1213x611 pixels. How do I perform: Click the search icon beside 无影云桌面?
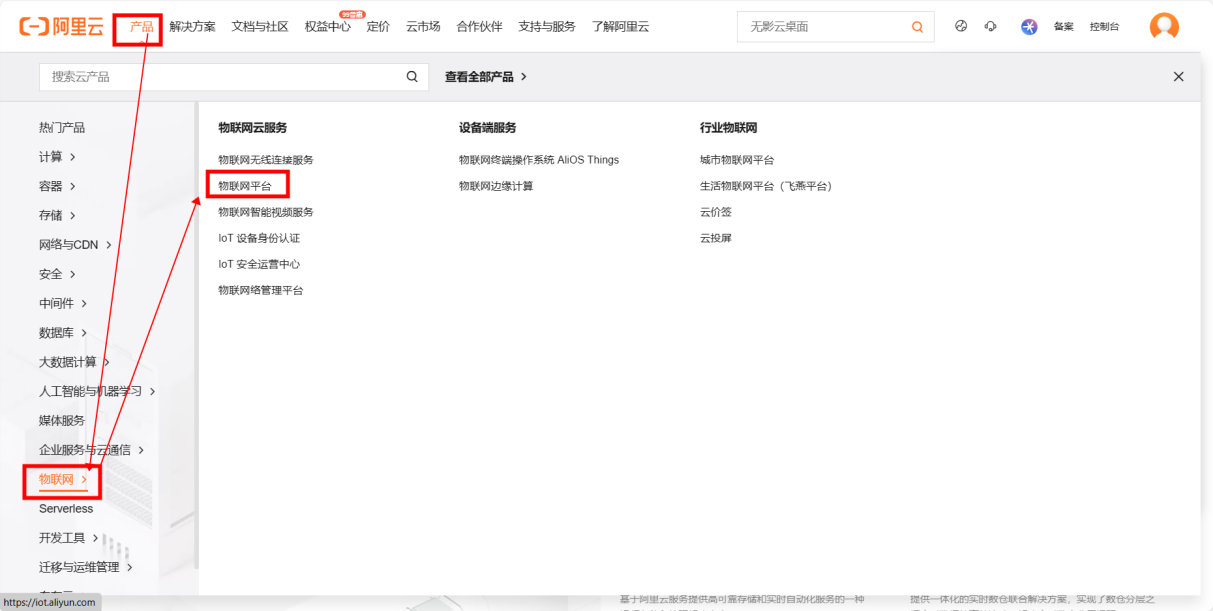point(917,27)
